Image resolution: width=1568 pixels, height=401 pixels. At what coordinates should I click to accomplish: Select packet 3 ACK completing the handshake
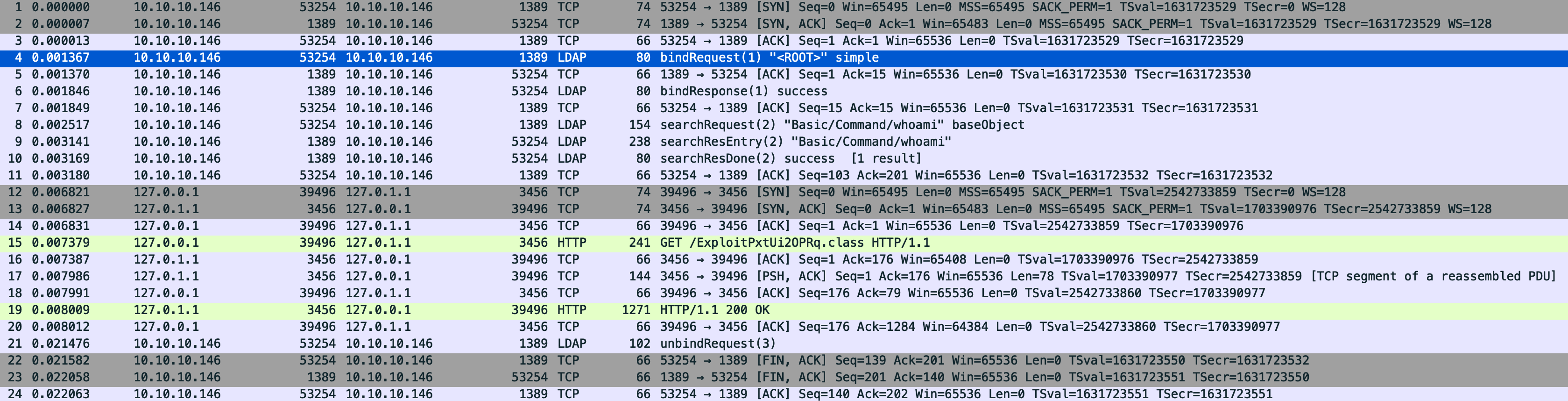tap(784, 41)
